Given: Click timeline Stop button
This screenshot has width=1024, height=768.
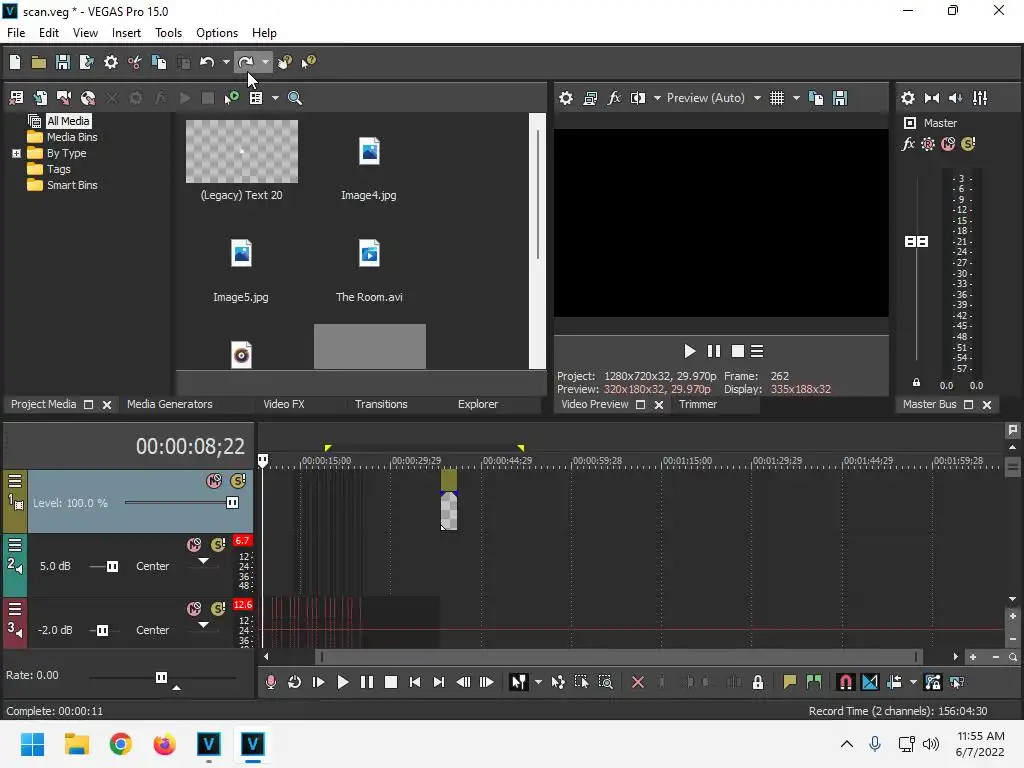Looking at the screenshot, I should [391, 682].
